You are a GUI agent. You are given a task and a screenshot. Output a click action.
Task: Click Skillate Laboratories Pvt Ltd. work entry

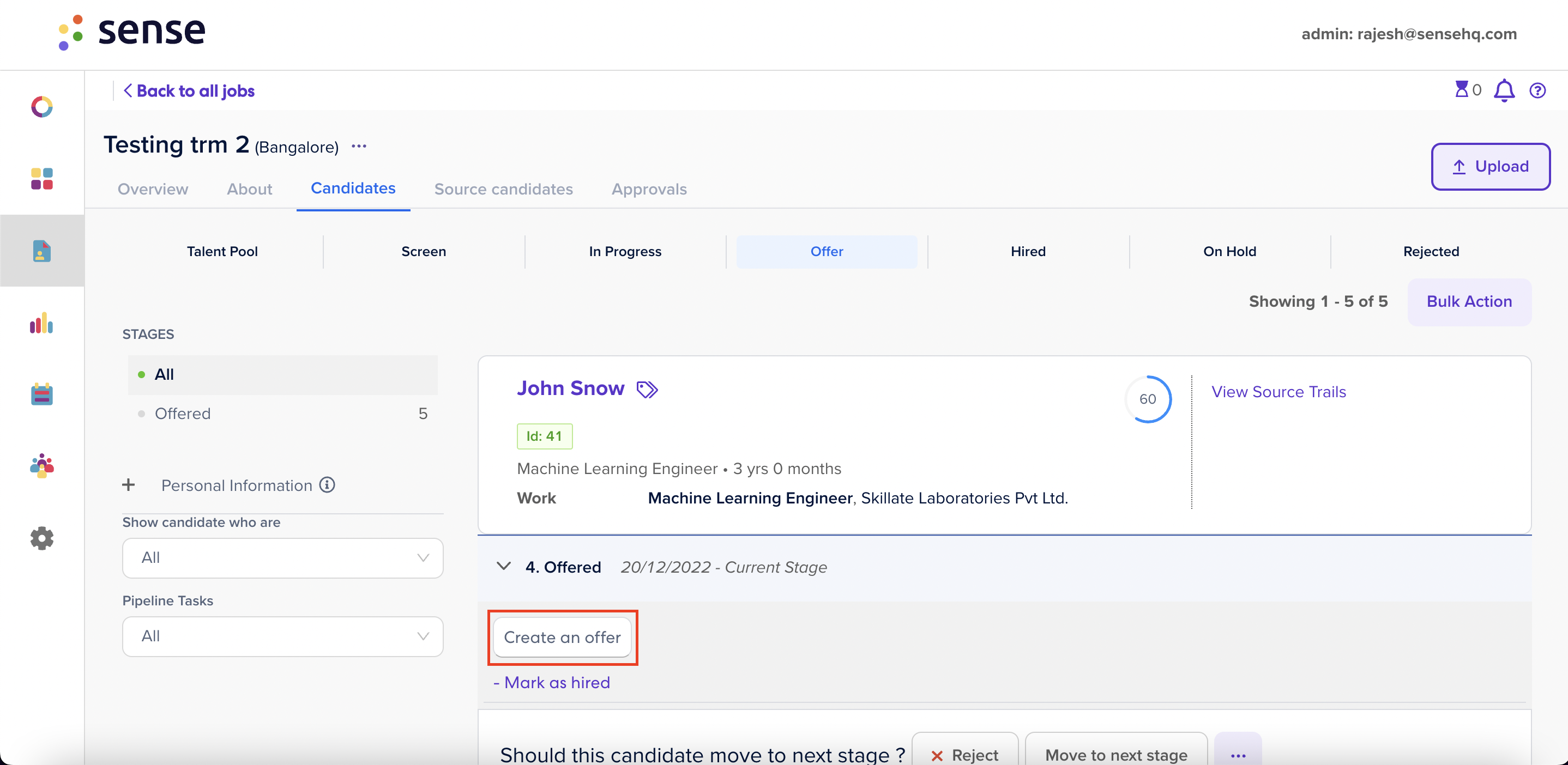click(x=964, y=498)
